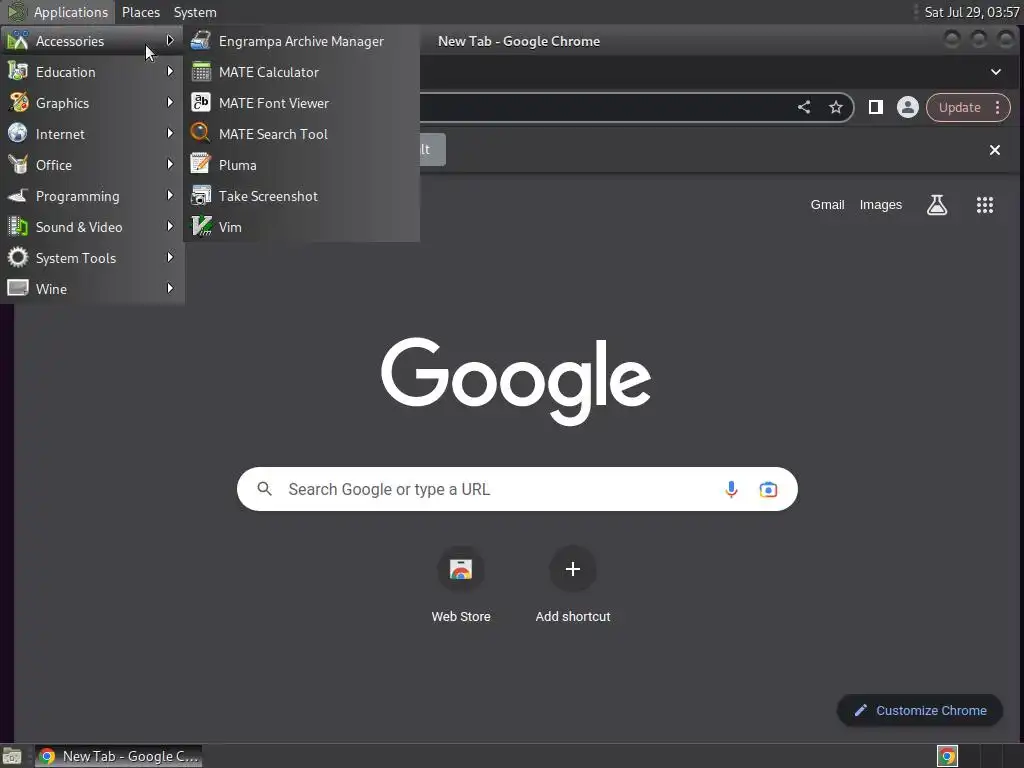Click the Search Labs flask icon
Viewport: 1024px width, 768px height.
click(936, 205)
